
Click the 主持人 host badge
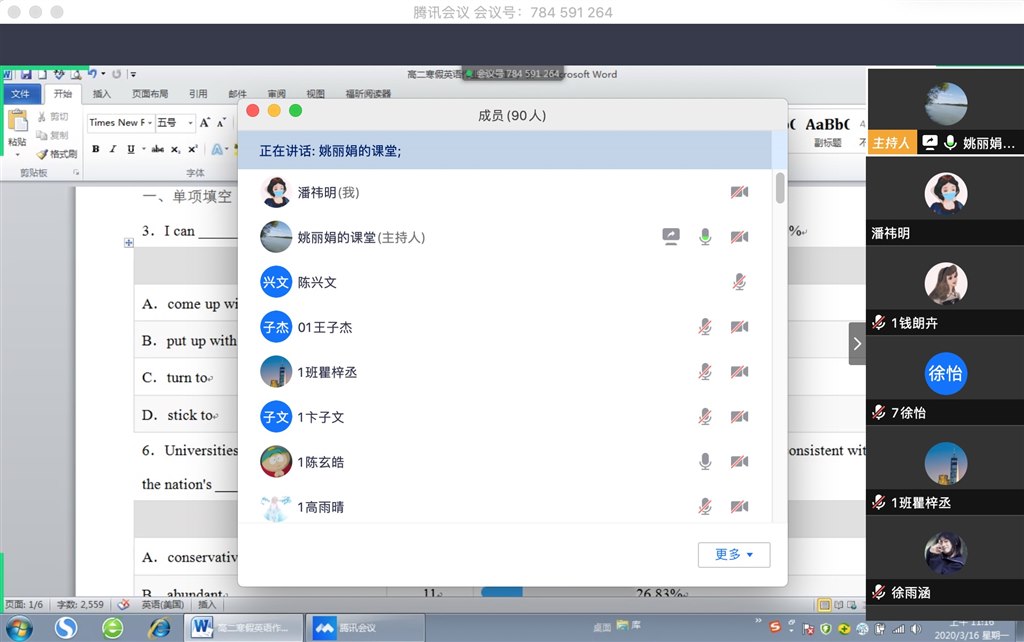coord(891,142)
